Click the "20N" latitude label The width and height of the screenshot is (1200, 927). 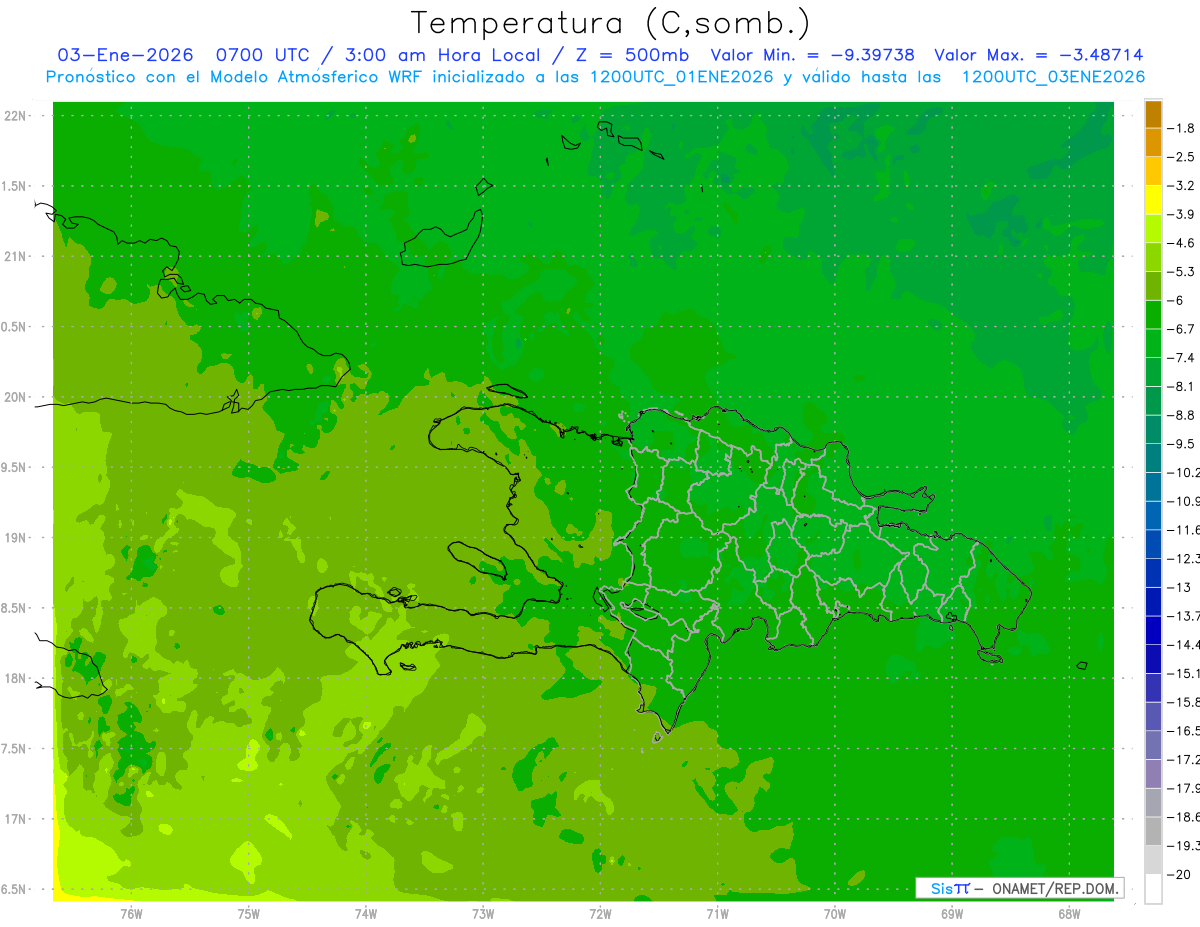(14, 398)
